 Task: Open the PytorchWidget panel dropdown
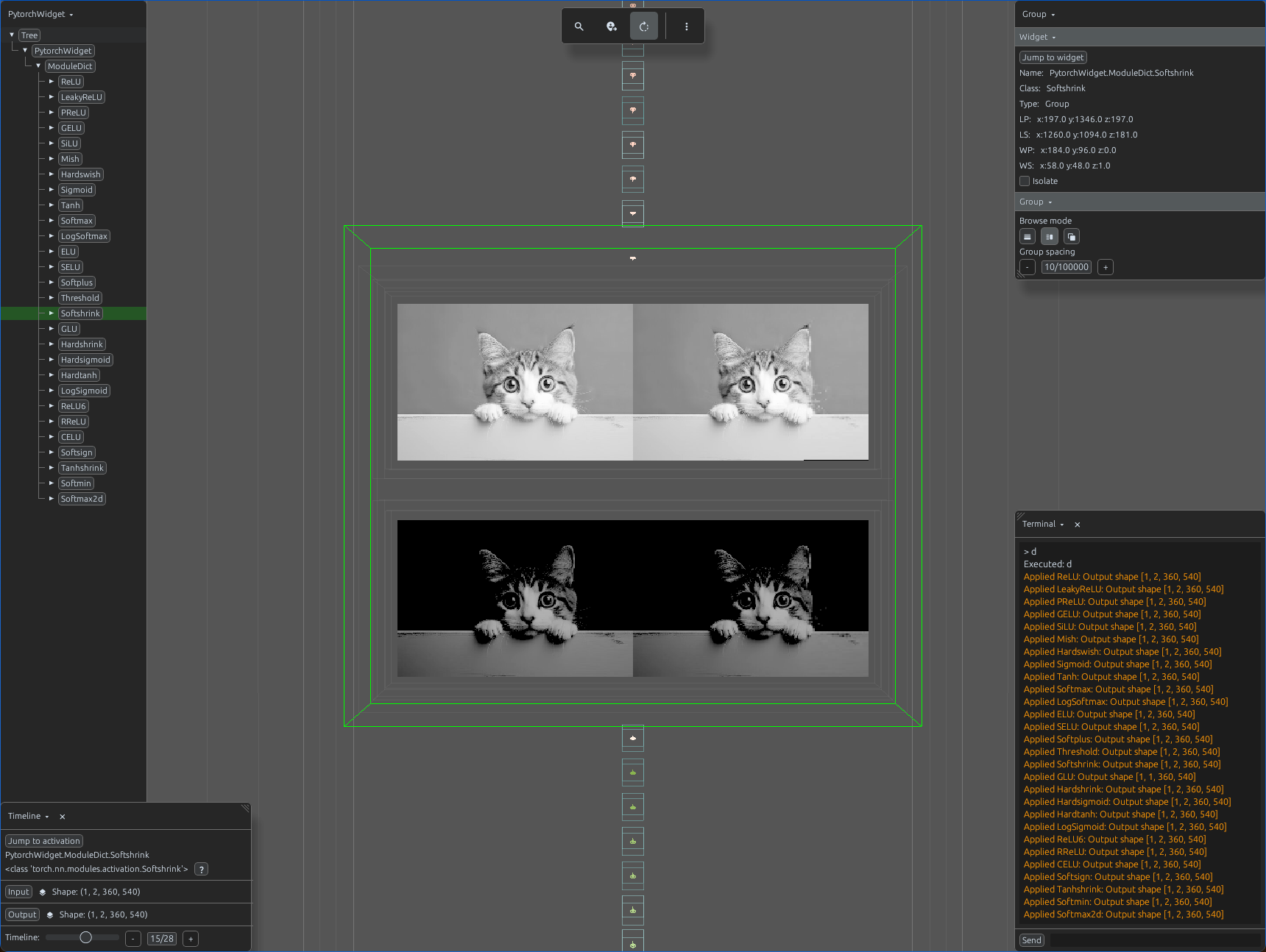[x=40, y=14]
